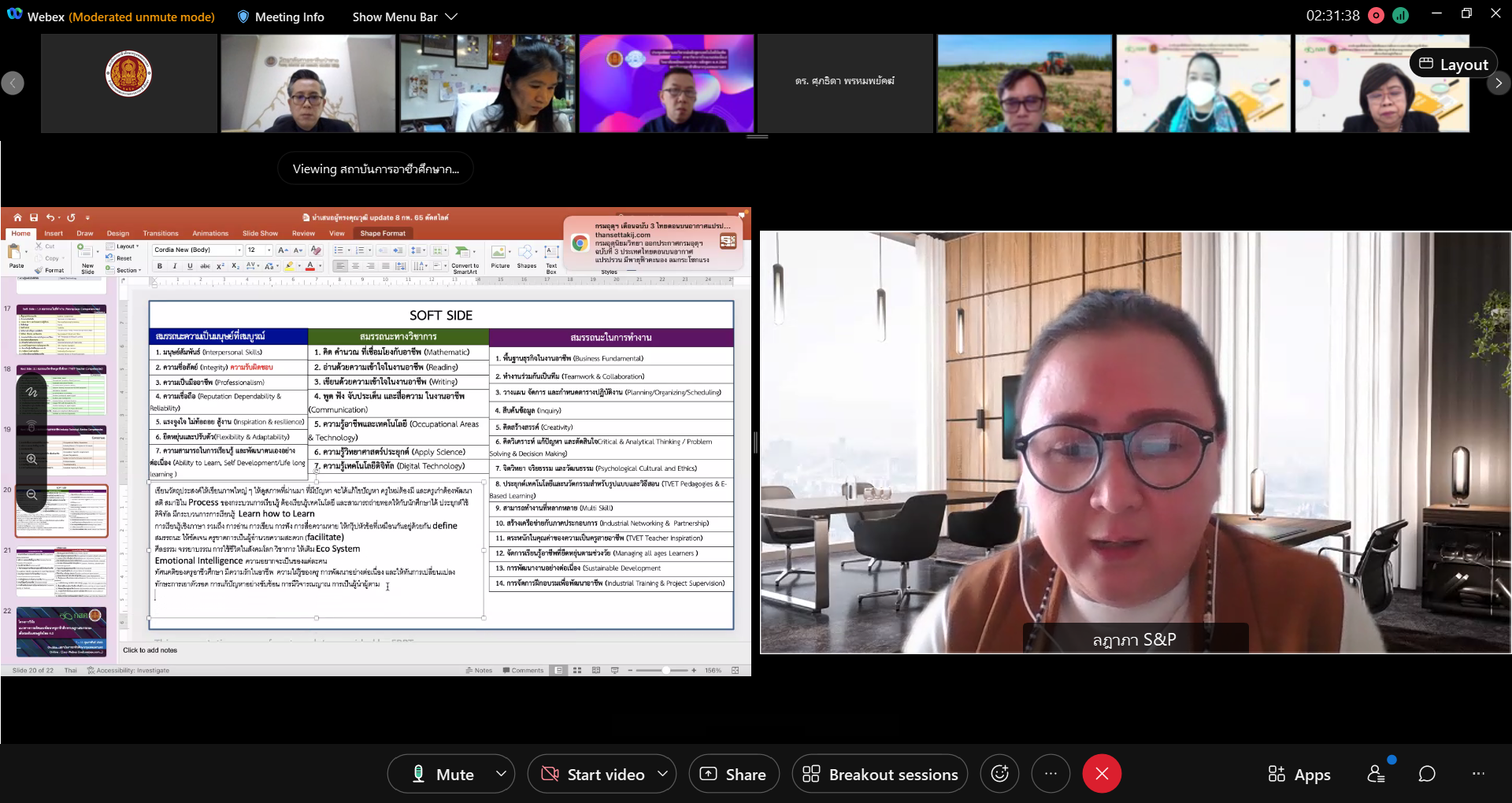Viewport: 1512px width, 803px height.
Task: Open the Chat panel icon
Action: (x=1427, y=774)
